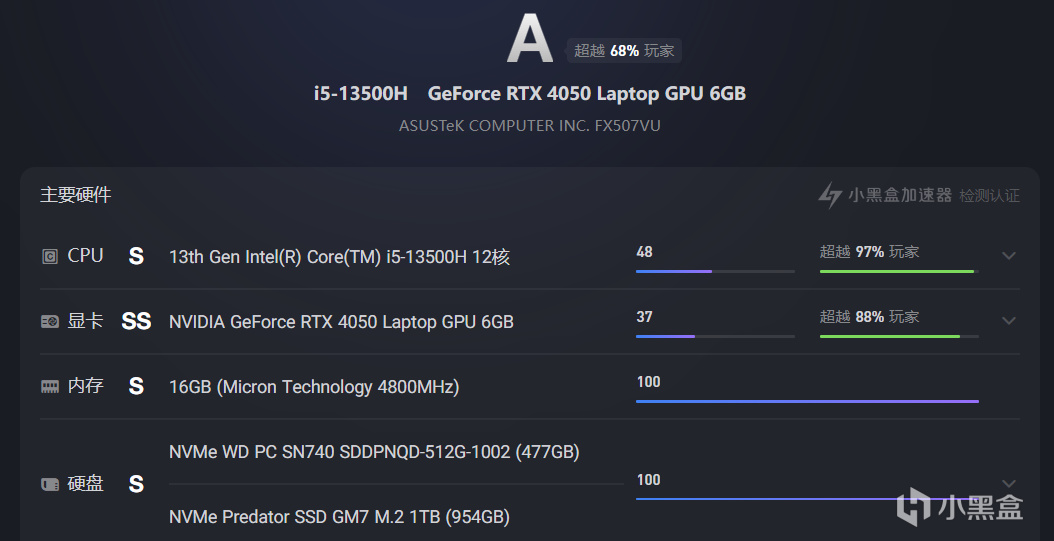Image resolution: width=1054 pixels, height=541 pixels.
Task: Open the 小黑盒加速器 link
Action: 900,195
